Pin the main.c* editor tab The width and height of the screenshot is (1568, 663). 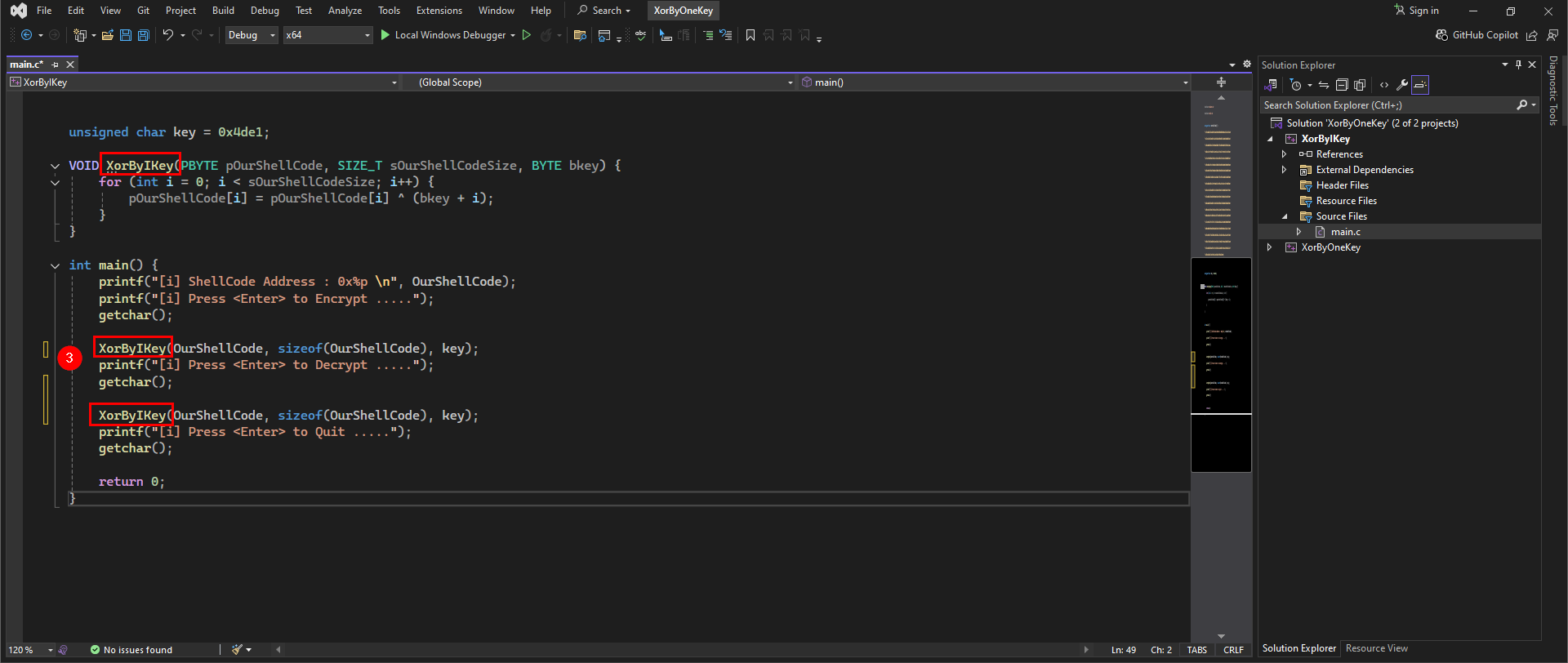pos(56,65)
